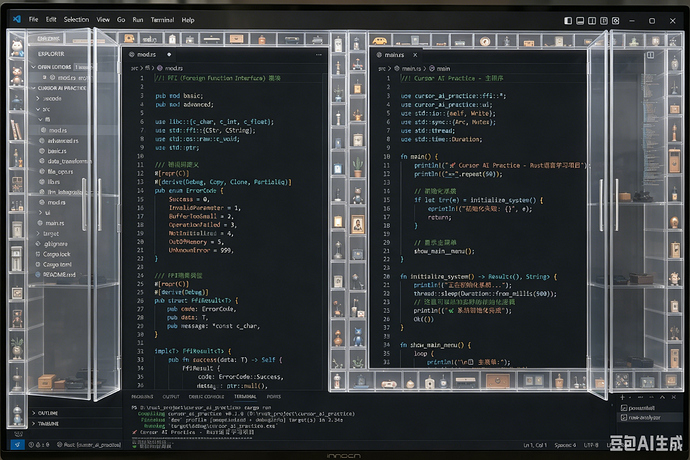Switch to the DEBUG CONSOLE panel tab
The height and width of the screenshot is (460, 690).
(206, 397)
